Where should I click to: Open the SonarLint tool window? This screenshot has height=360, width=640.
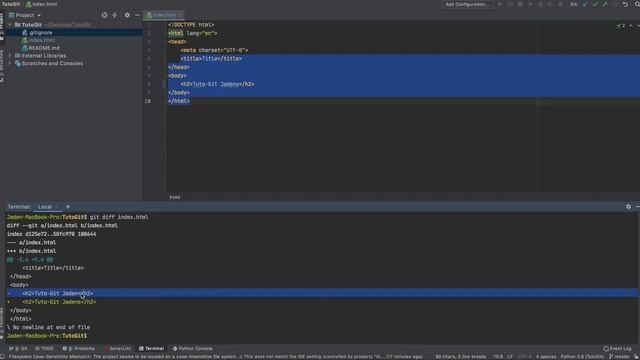[x=117, y=349]
